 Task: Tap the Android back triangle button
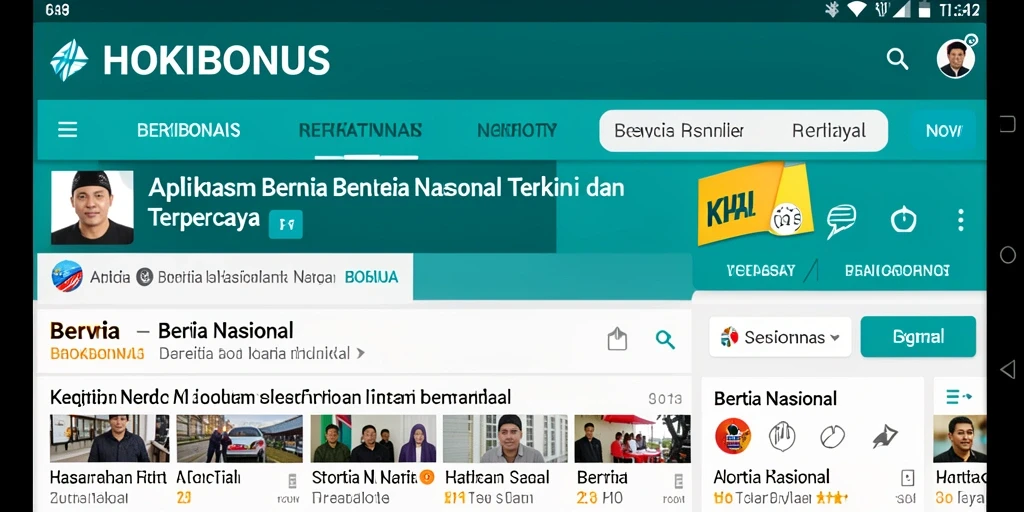tap(1008, 369)
